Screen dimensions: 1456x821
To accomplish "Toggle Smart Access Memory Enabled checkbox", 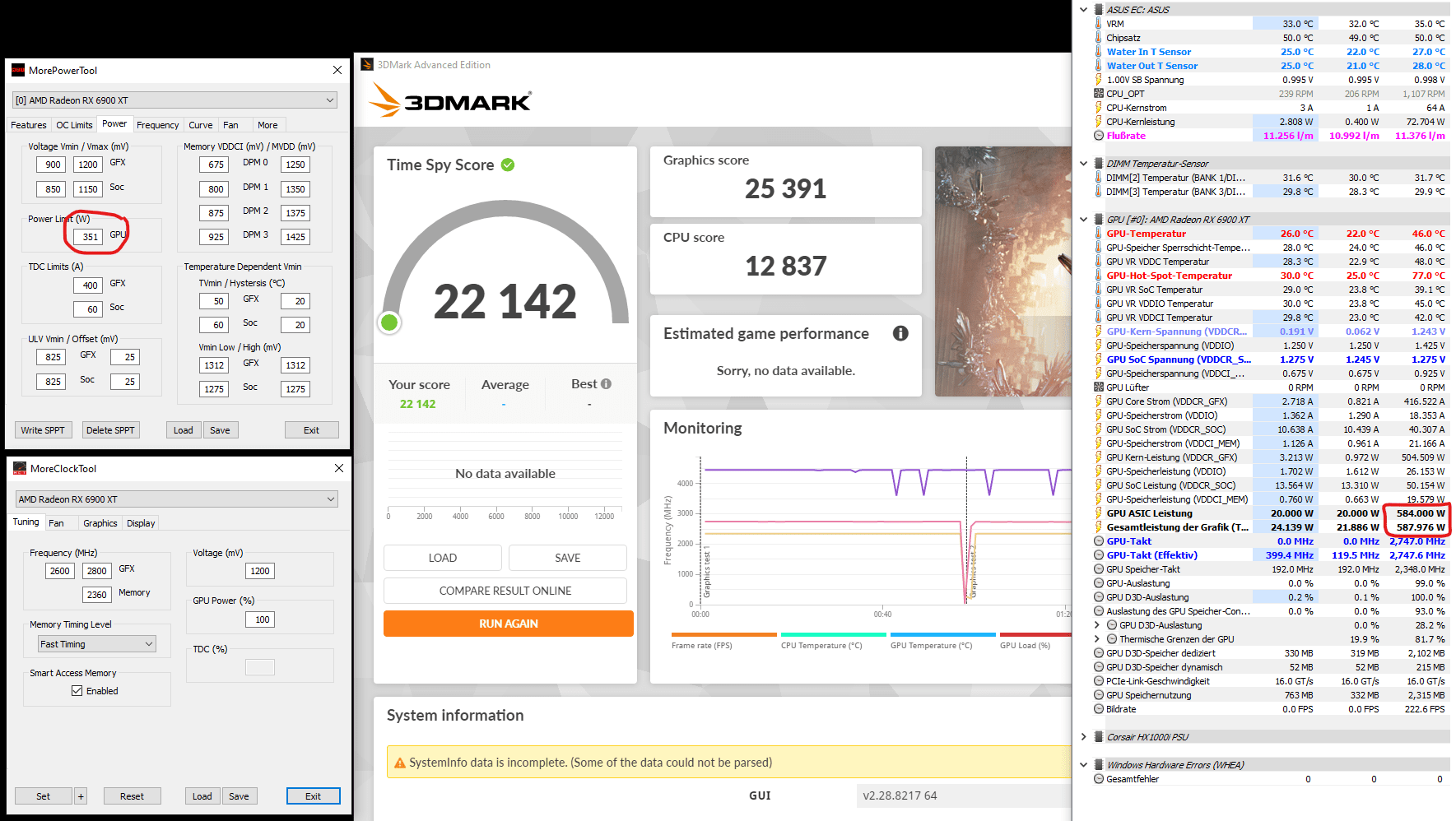I will point(77,691).
